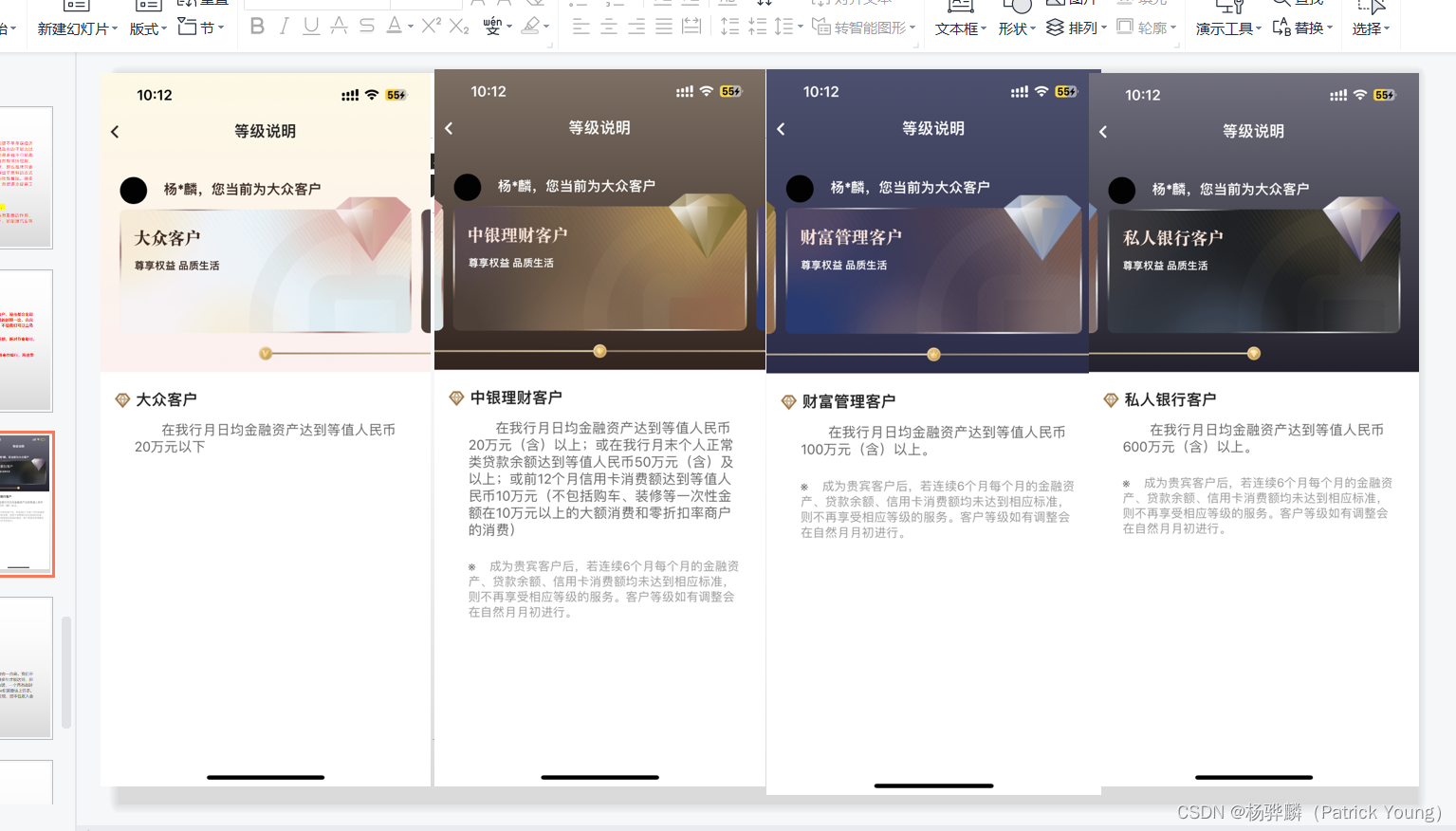Expand the 节 section dropdown arrow
This screenshot has width=1456, height=831.
tap(221, 28)
